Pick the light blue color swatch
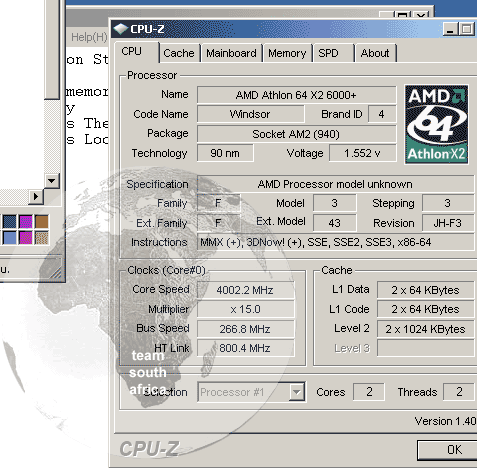Screen dimensions: 477x468 pyautogui.click(x=9, y=238)
